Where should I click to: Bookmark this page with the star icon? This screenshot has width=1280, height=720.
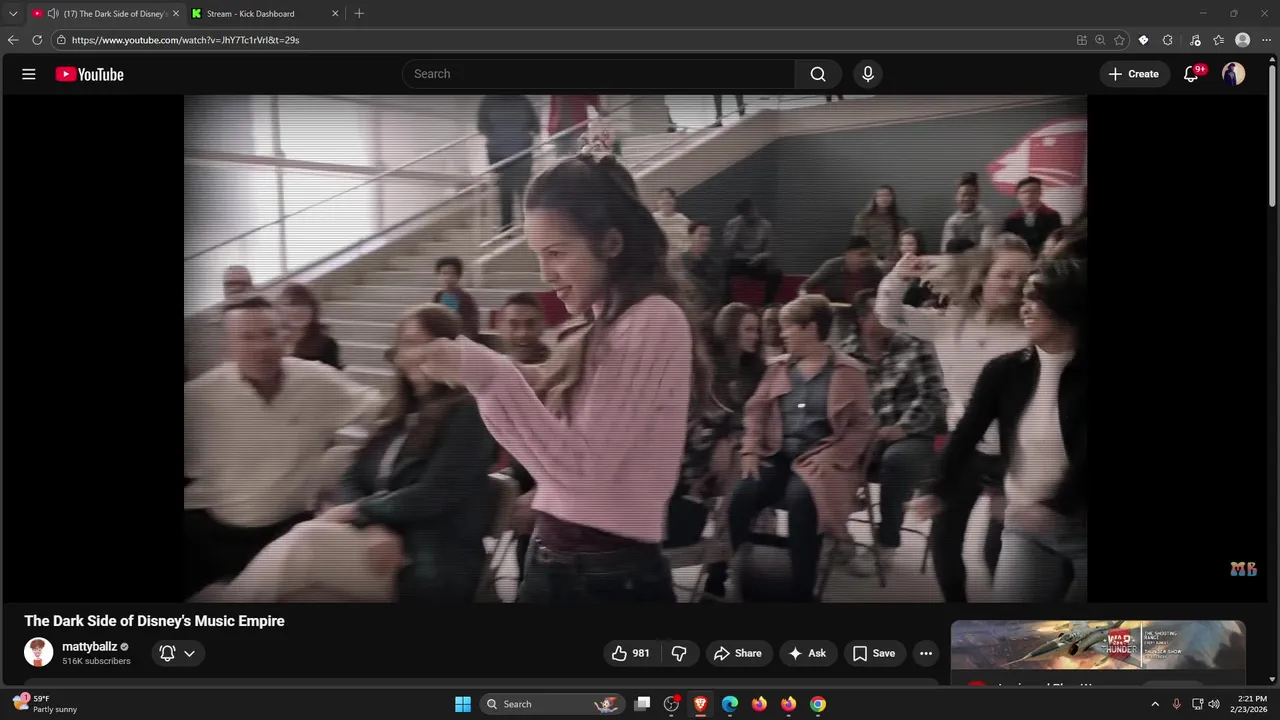[1119, 40]
